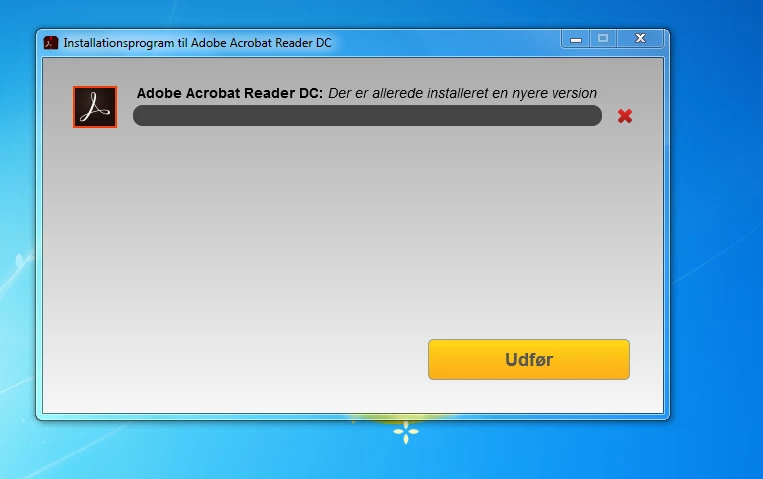Click the disabled maximize button
This screenshot has height=479, width=763.
[x=603, y=38]
